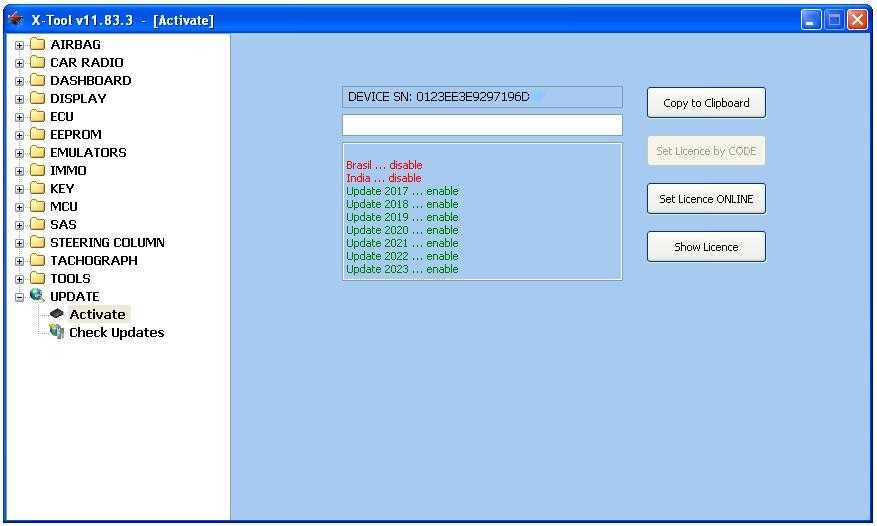Click the 'Update 2023 ... enable' line
The image size is (877, 526).
402,269
